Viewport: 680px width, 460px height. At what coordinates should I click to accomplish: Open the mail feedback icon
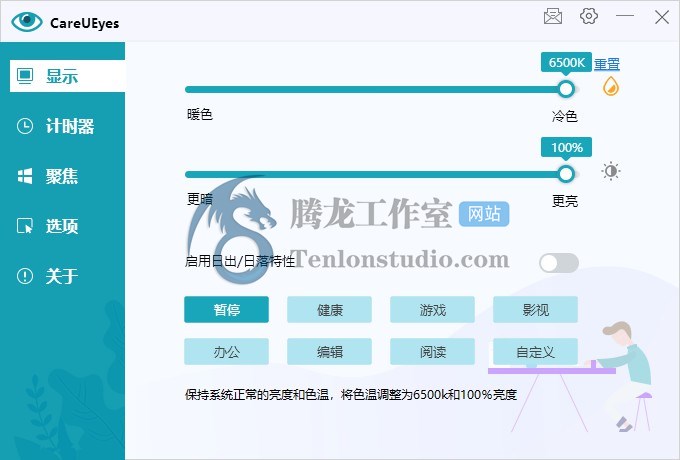[x=553, y=16]
